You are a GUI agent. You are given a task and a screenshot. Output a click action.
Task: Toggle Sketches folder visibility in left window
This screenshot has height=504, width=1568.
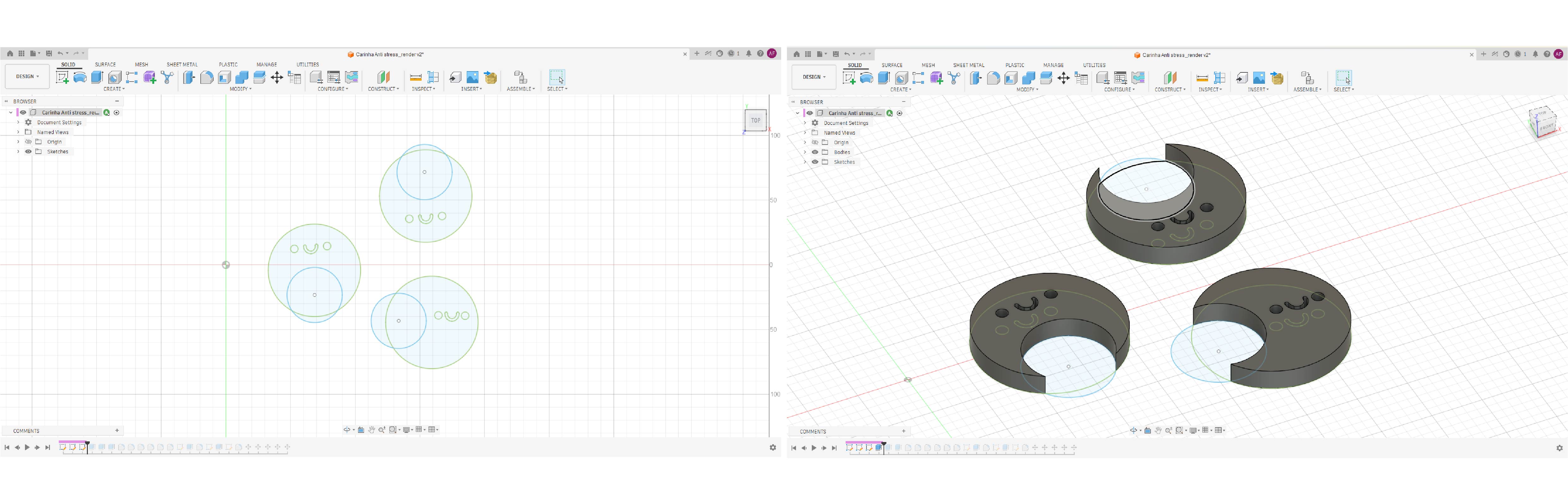(28, 151)
